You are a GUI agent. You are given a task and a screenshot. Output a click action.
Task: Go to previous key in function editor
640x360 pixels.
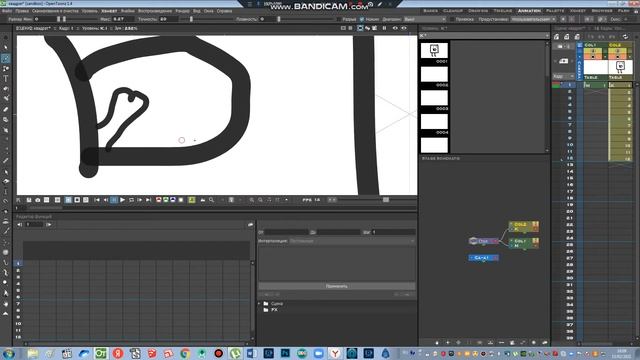point(20,224)
